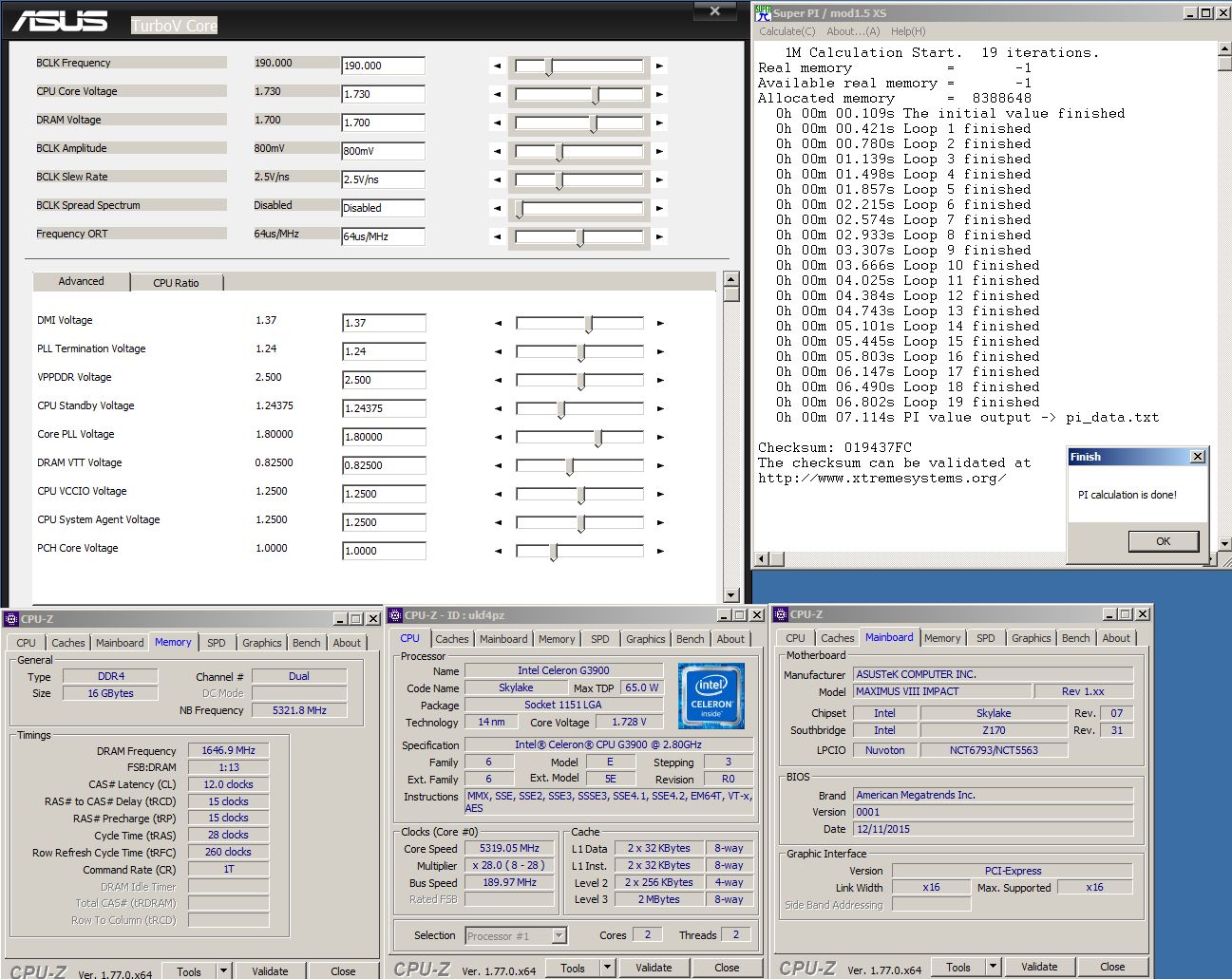Open Bench tab in CPU-Z Mainboard window
This screenshot has height=979, width=1232.
pos(1076,638)
